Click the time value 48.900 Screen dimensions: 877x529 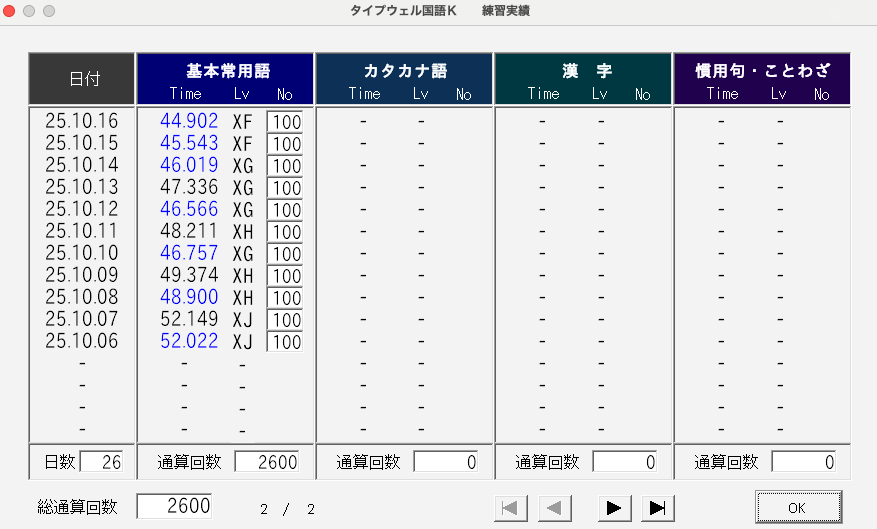(189, 296)
